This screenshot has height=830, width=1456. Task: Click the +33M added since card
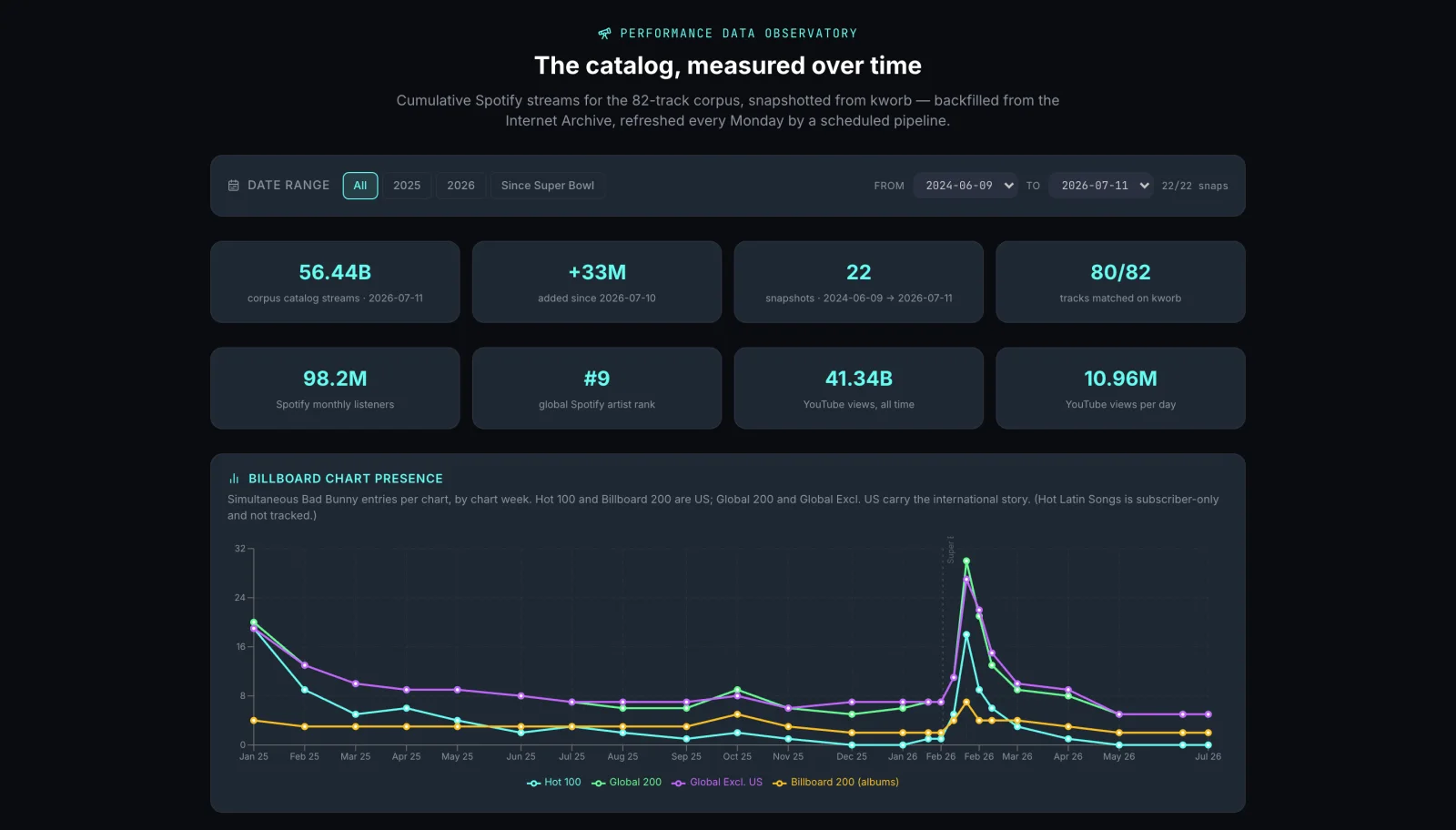pyautogui.click(x=597, y=282)
